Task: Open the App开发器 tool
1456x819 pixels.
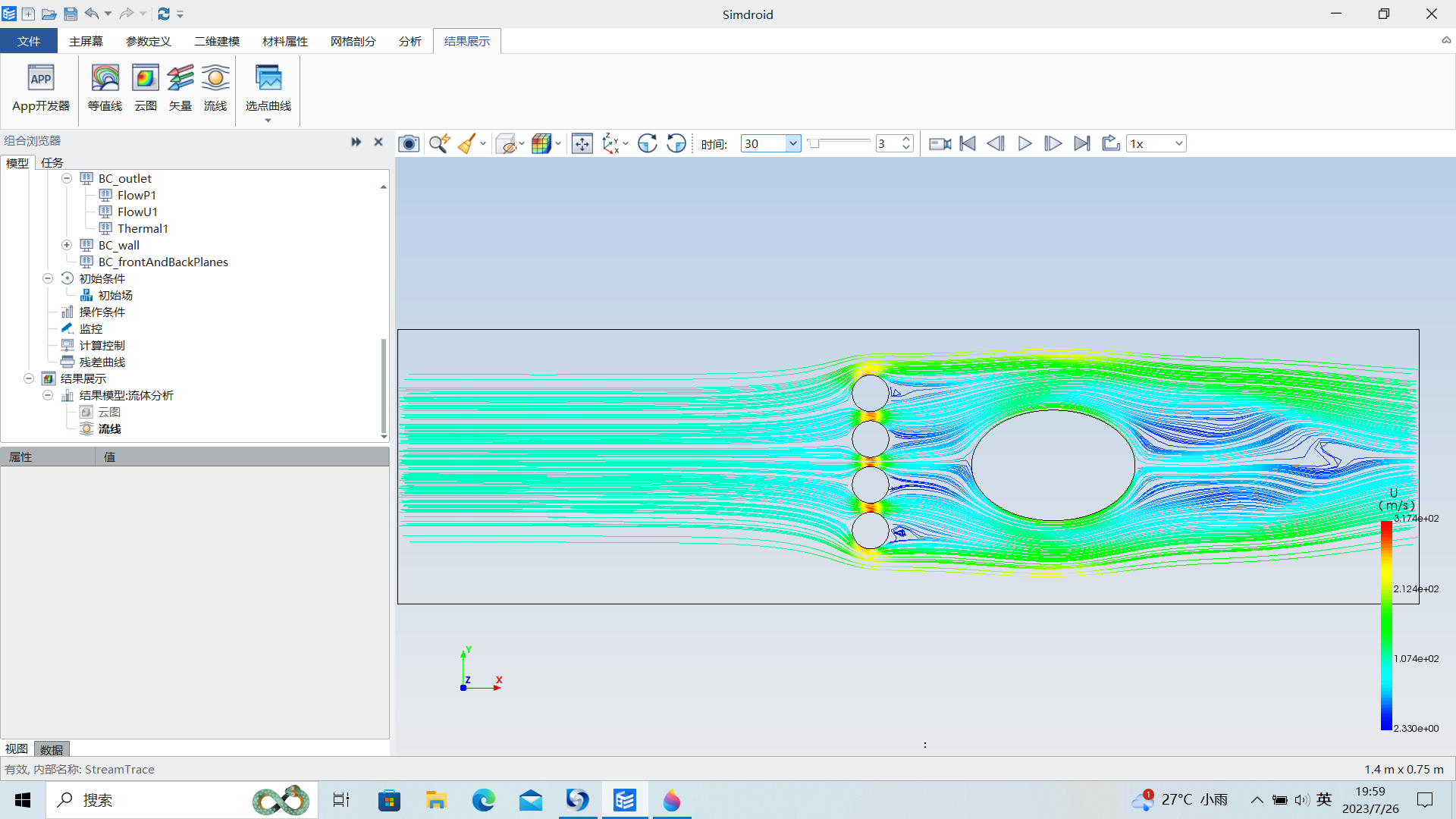Action: point(41,89)
